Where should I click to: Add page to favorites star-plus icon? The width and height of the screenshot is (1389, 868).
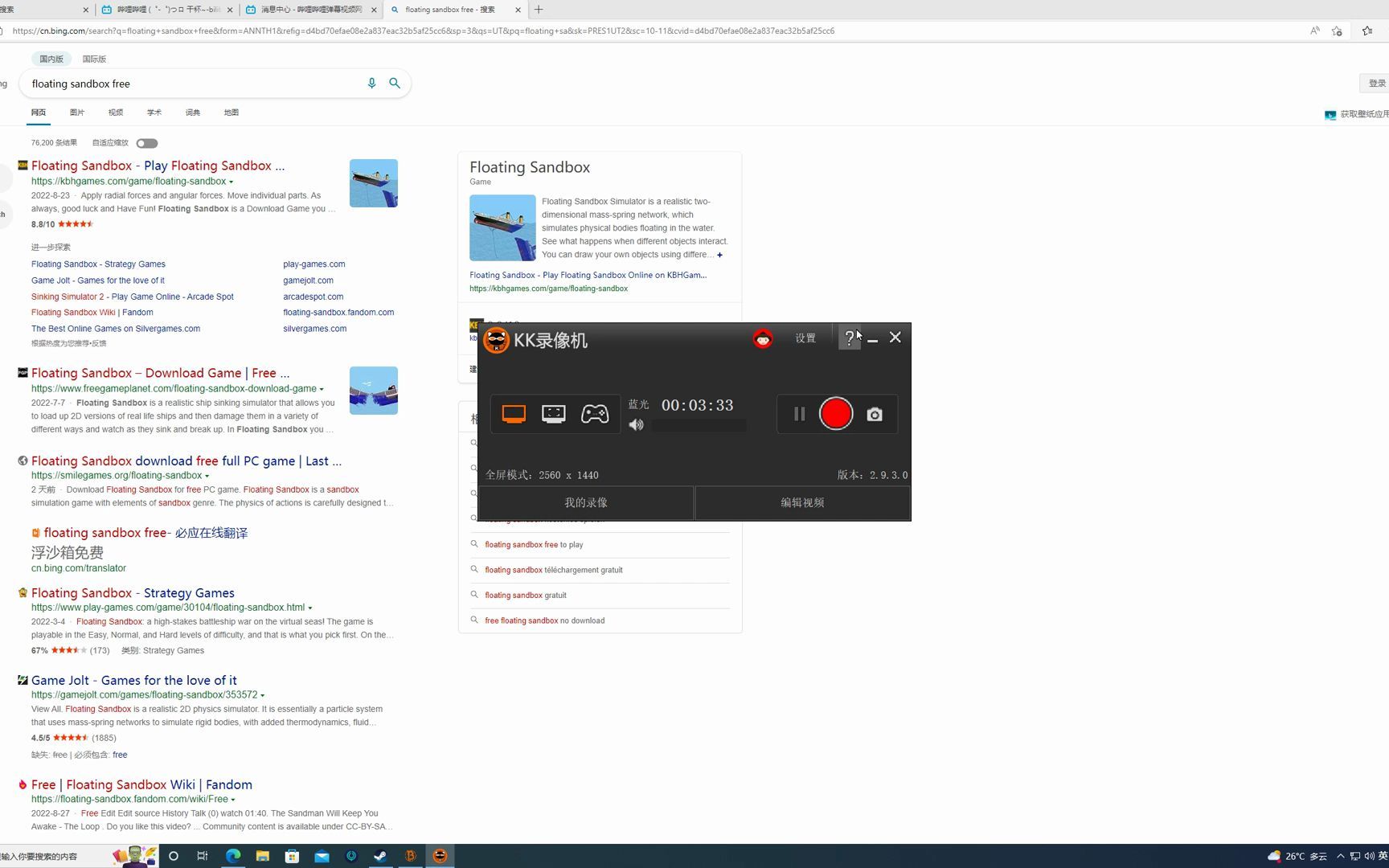tap(1337, 31)
